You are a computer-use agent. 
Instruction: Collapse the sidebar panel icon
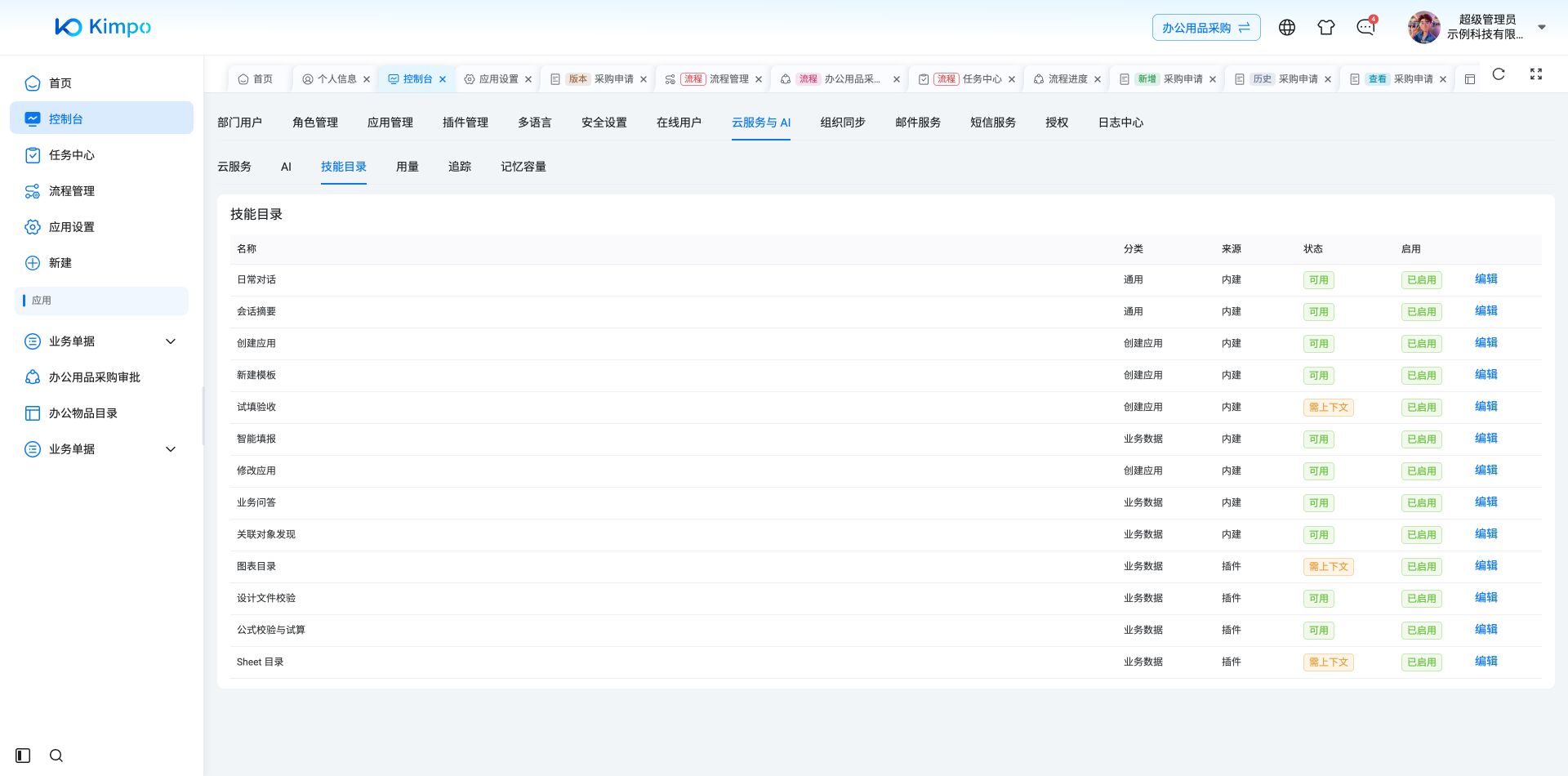pyautogui.click(x=23, y=756)
